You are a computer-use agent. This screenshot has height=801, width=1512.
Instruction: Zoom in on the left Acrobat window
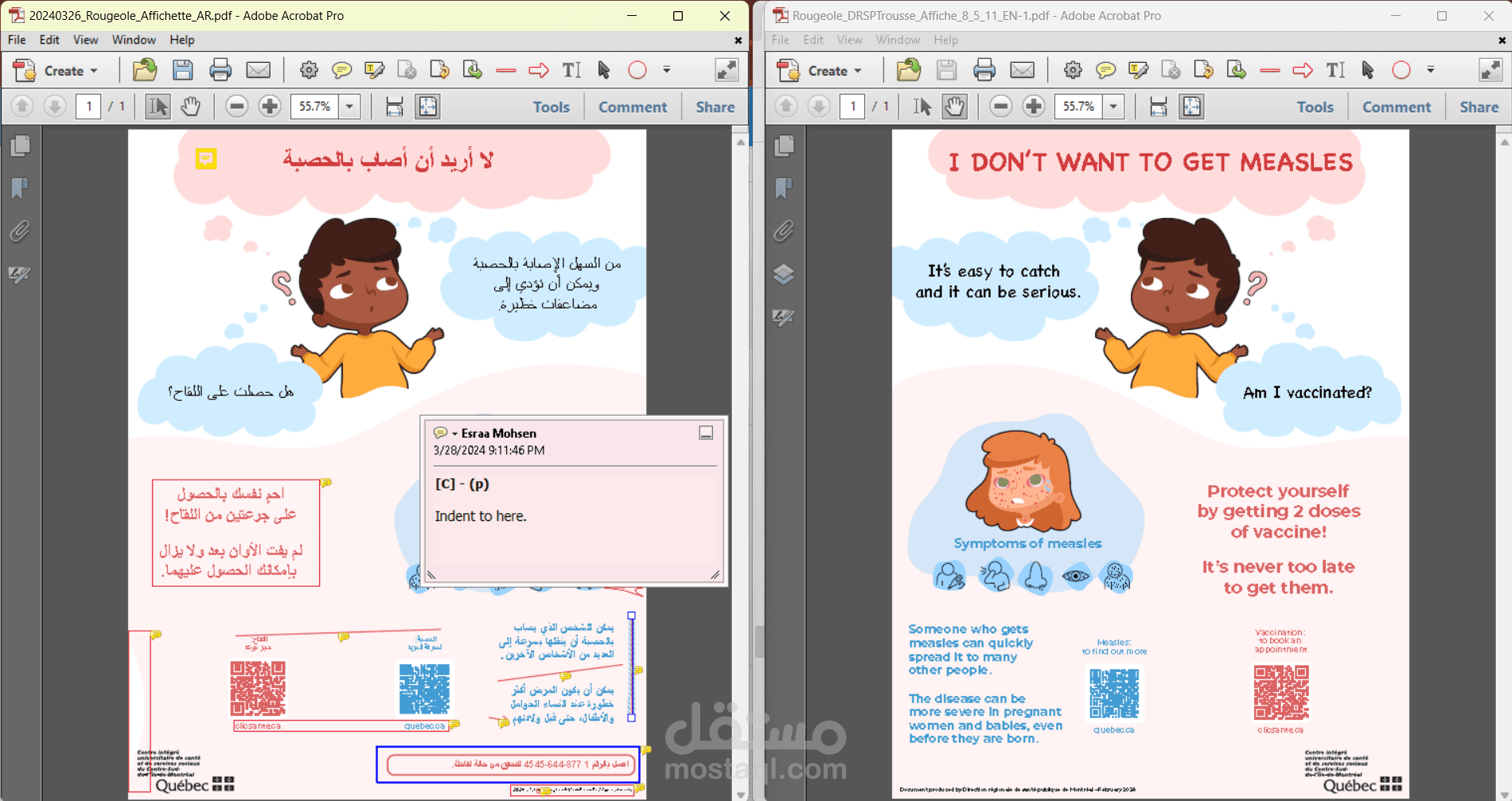270,106
